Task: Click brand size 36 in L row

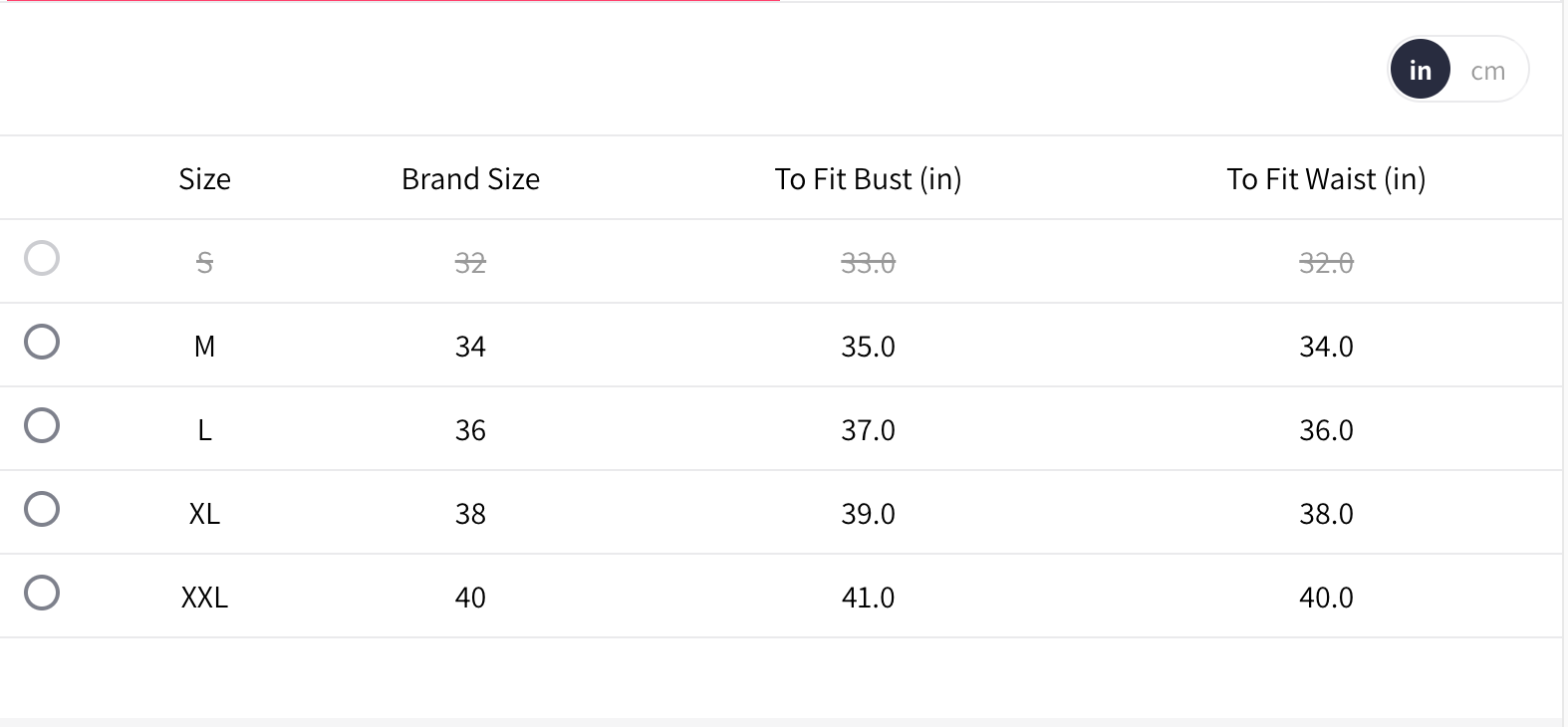Action: (470, 430)
